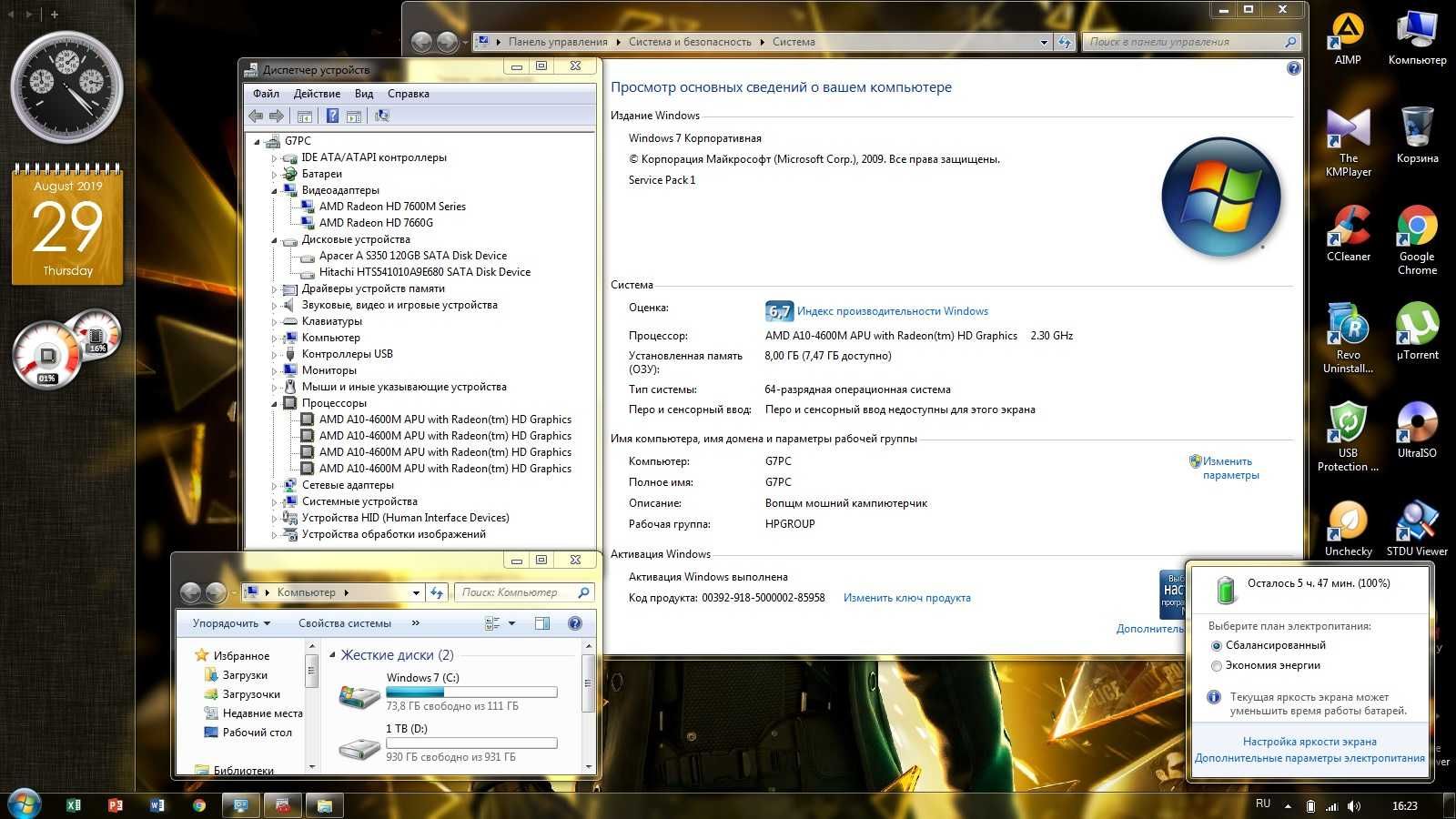The width and height of the screenshot is (1456, 819).
Task: Select Сбалансированный power plan
Action: pos(1268,645)
